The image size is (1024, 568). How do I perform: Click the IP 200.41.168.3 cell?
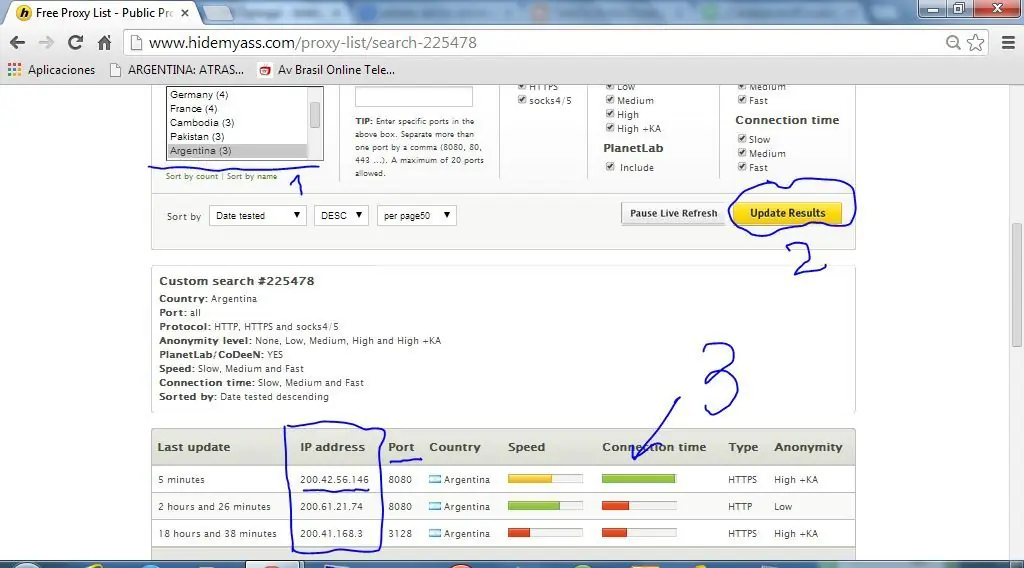[x=331, y=533]
